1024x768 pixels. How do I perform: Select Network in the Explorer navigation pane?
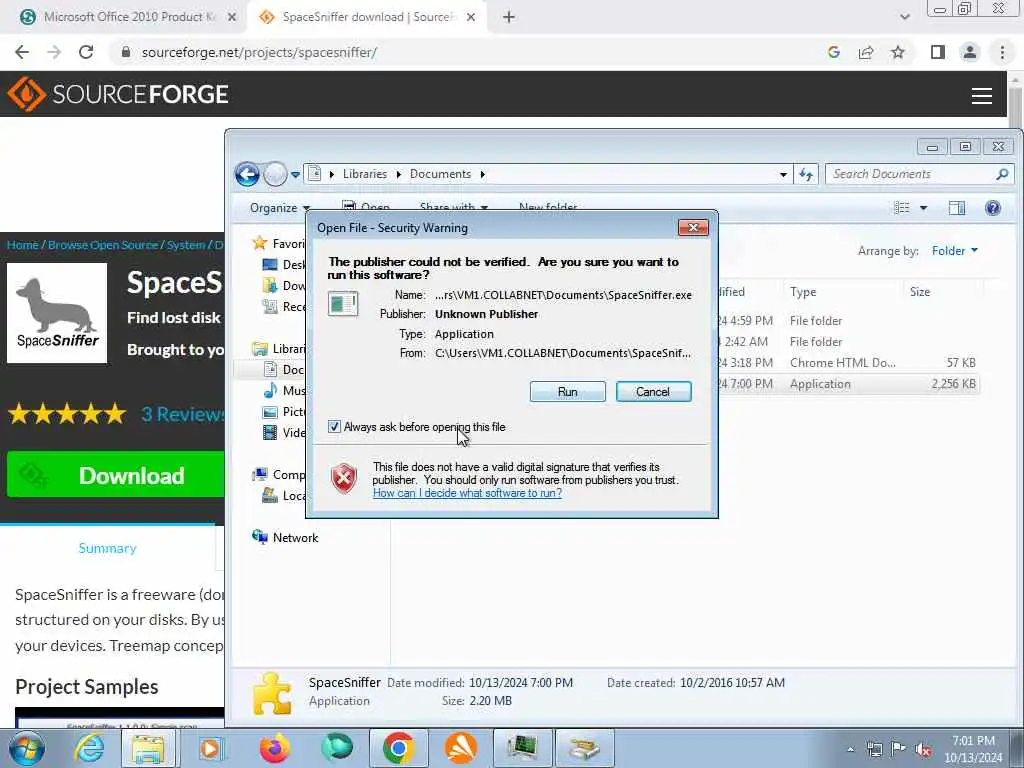pyautogui.click(x=285, y=537)
